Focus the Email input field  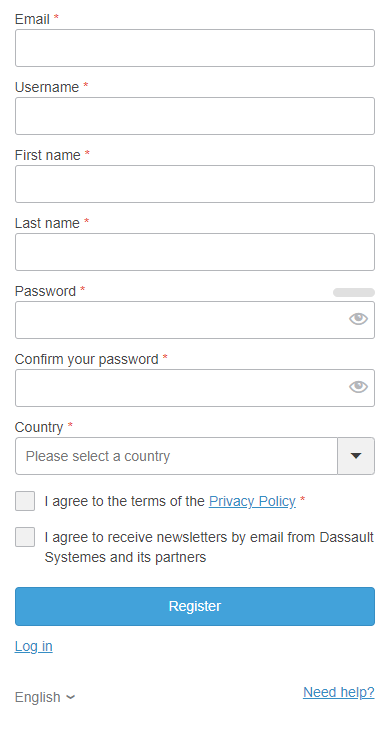(195, 48)
